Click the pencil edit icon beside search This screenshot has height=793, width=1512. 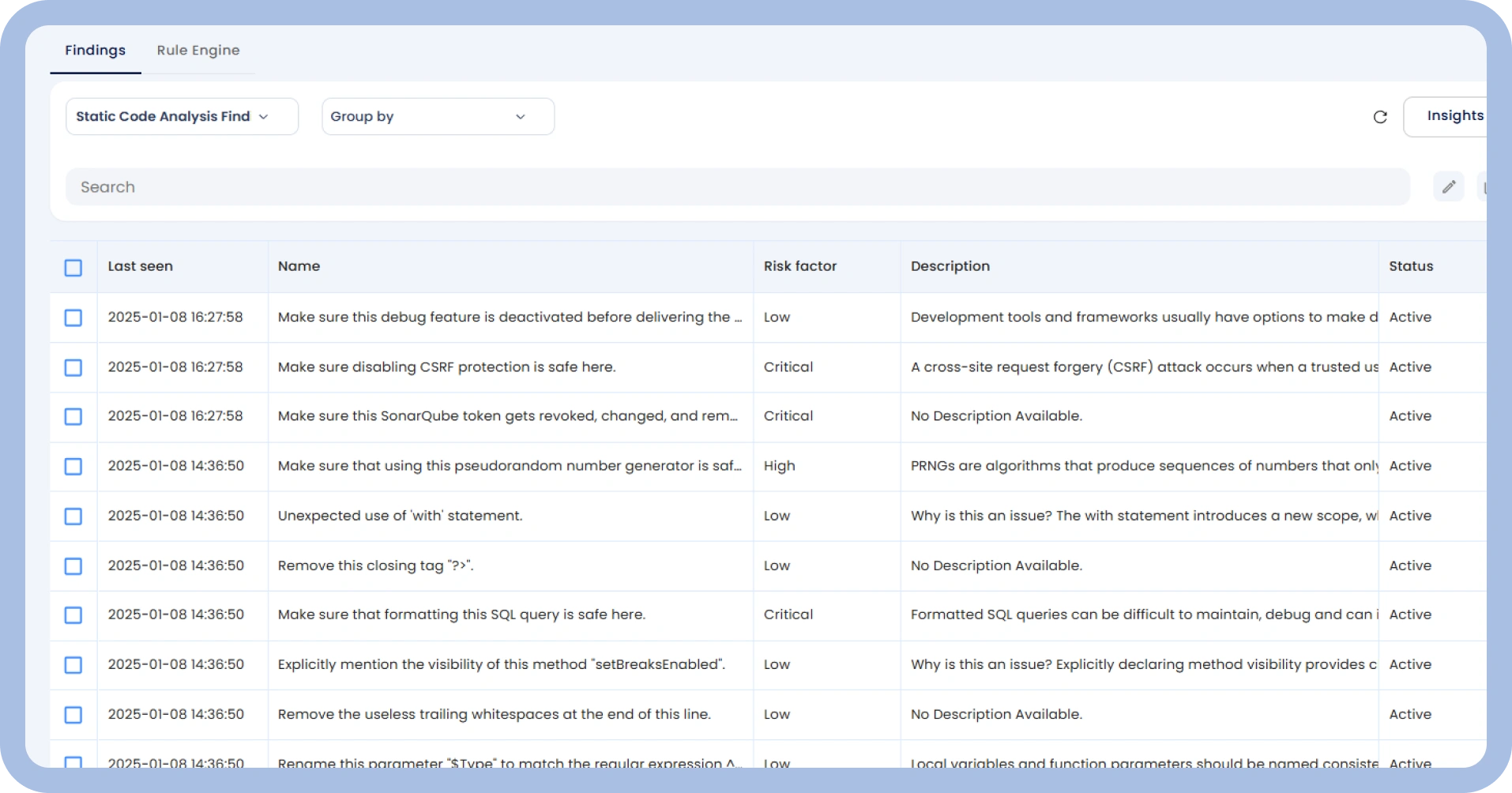(x=1448, y=186)
